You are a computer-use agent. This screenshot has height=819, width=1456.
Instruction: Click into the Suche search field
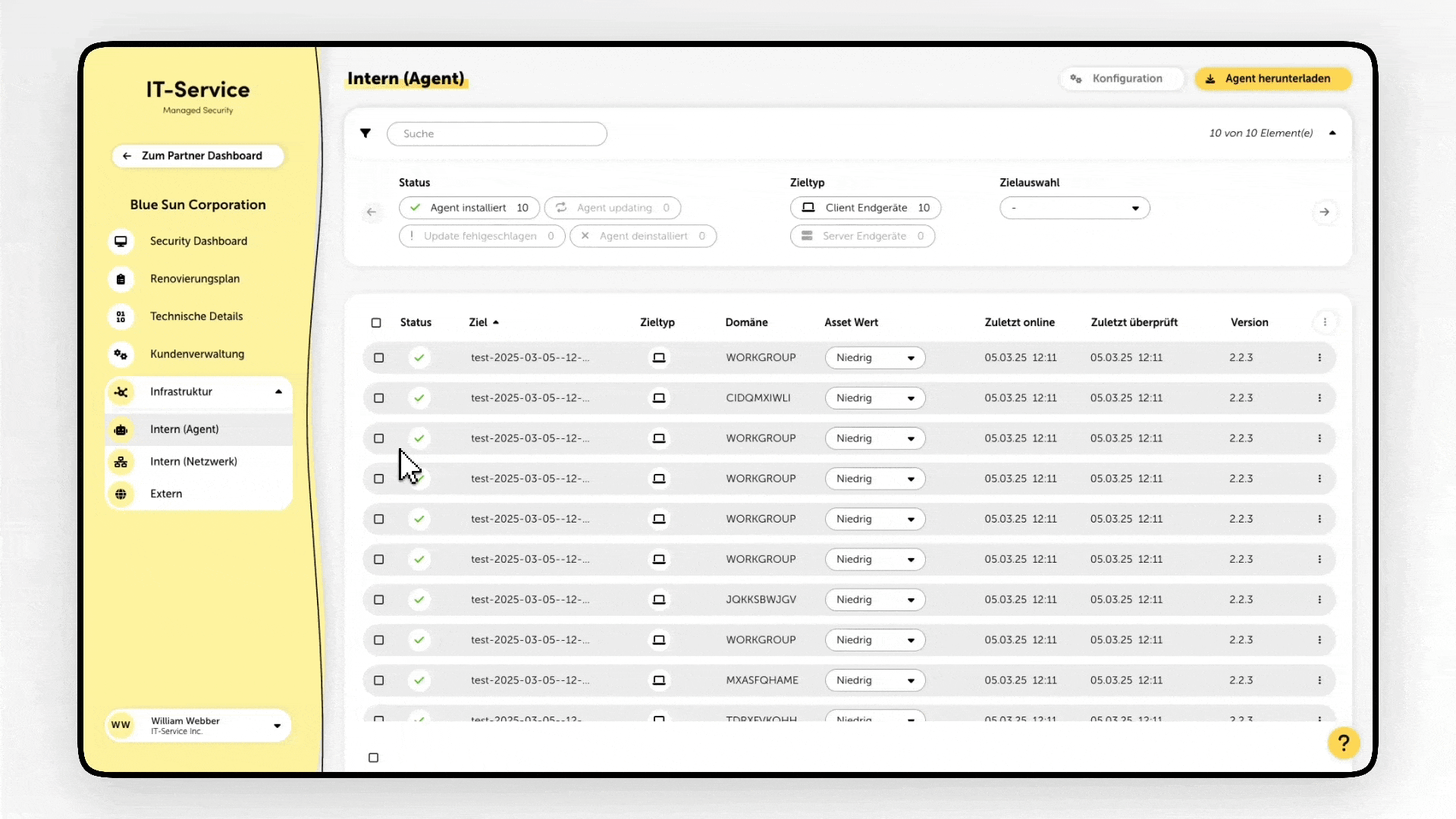click(497, 134)
